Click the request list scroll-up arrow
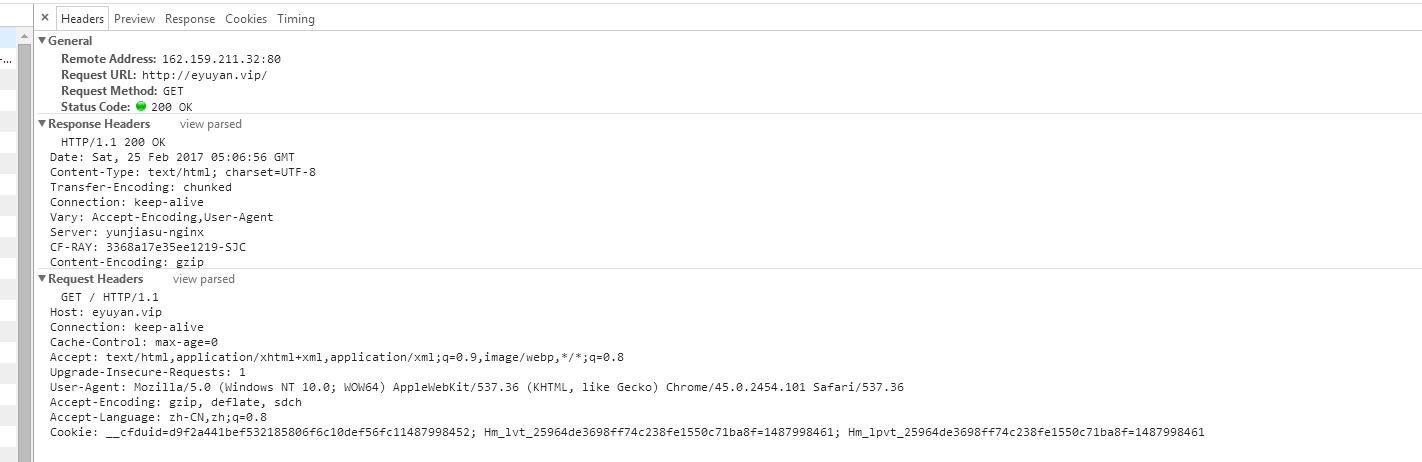The width and height of the screenshot is (1422, 462). point(24,37)
